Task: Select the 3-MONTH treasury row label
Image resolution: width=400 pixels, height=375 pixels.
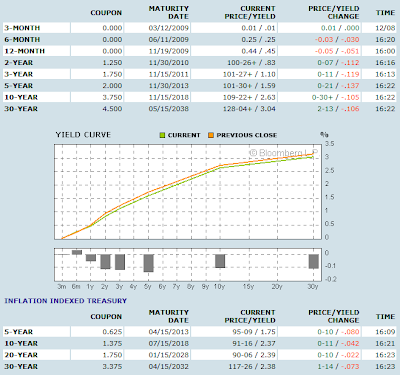Action: point(22,28)
